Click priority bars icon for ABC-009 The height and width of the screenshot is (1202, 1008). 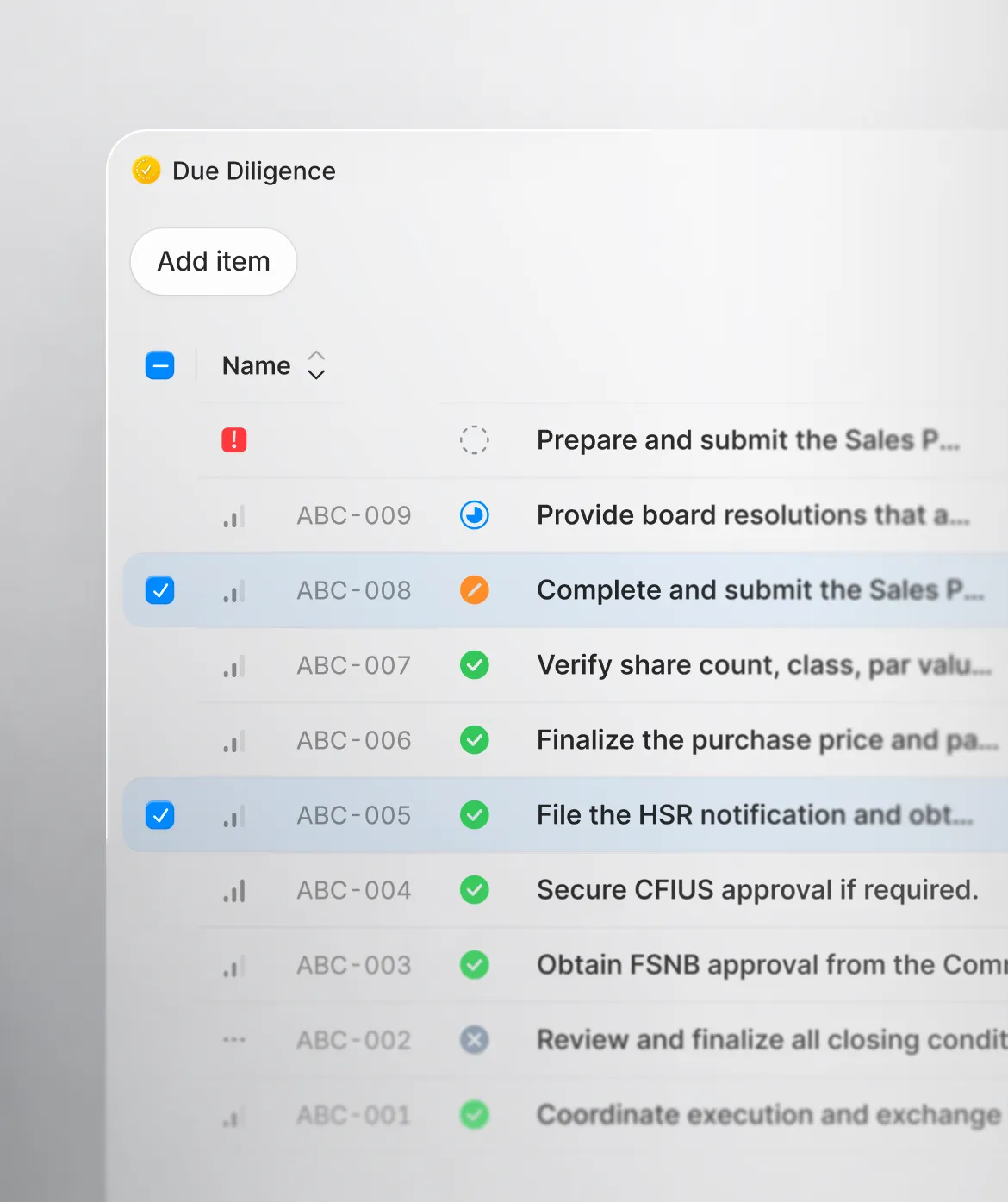coord(234,516)
